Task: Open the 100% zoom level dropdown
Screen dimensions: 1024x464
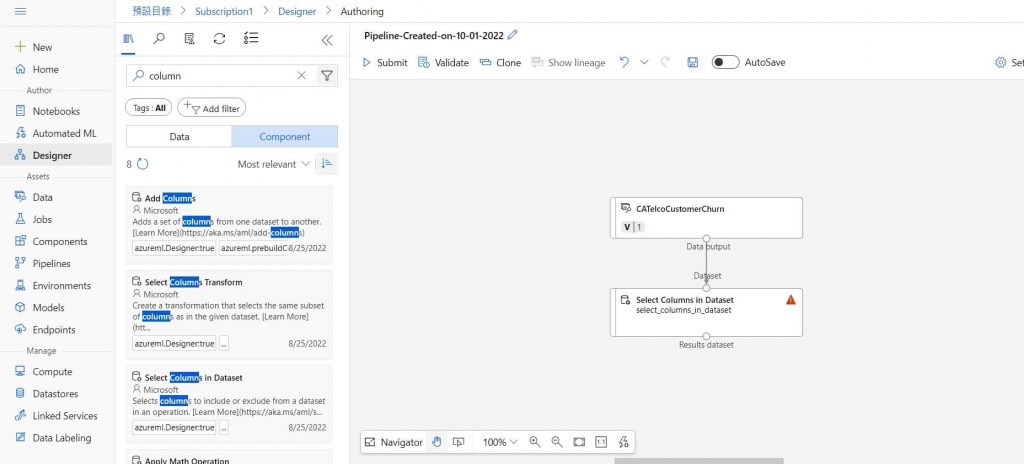Action: tap(500, 442)
